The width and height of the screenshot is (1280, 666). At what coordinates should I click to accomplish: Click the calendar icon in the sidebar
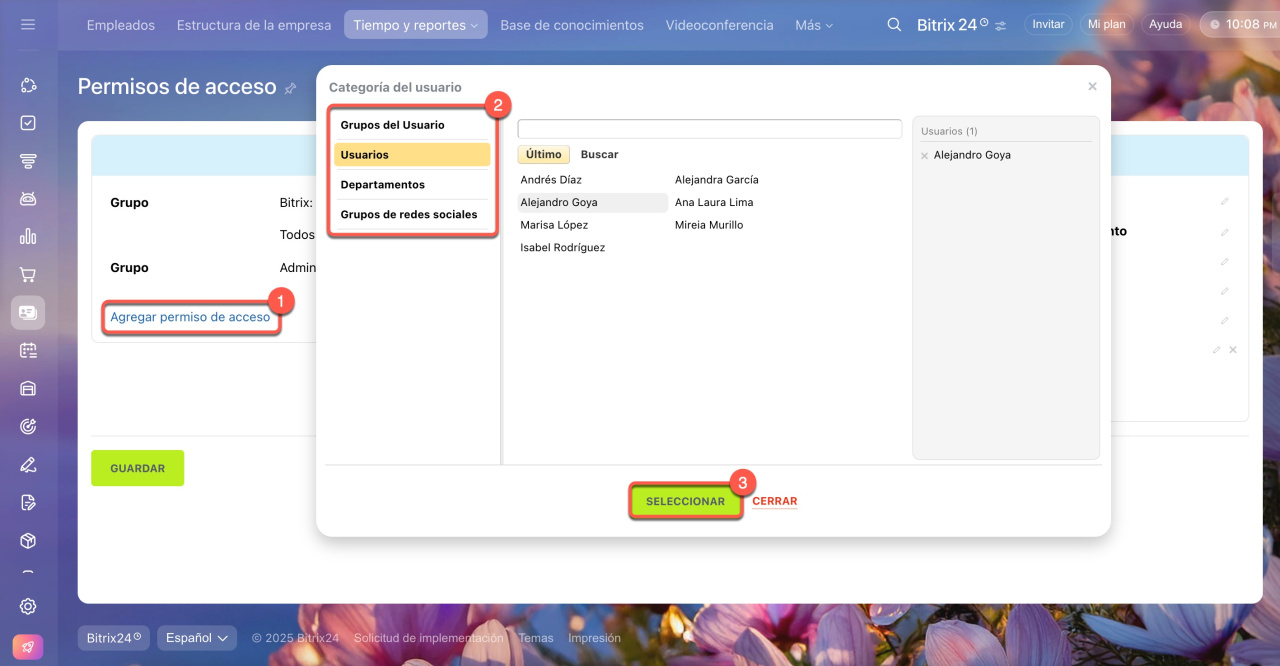point(28,351)
